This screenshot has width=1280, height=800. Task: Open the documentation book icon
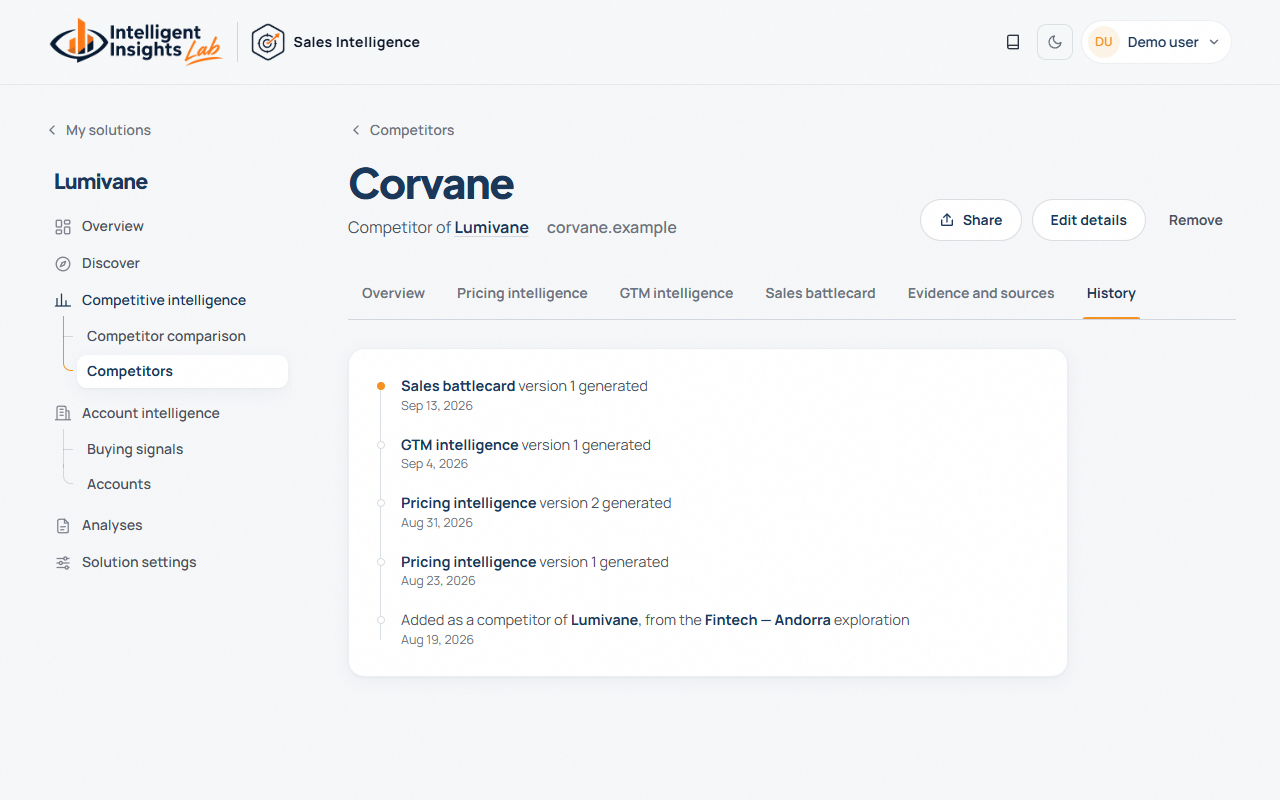tap(1013, 42)
